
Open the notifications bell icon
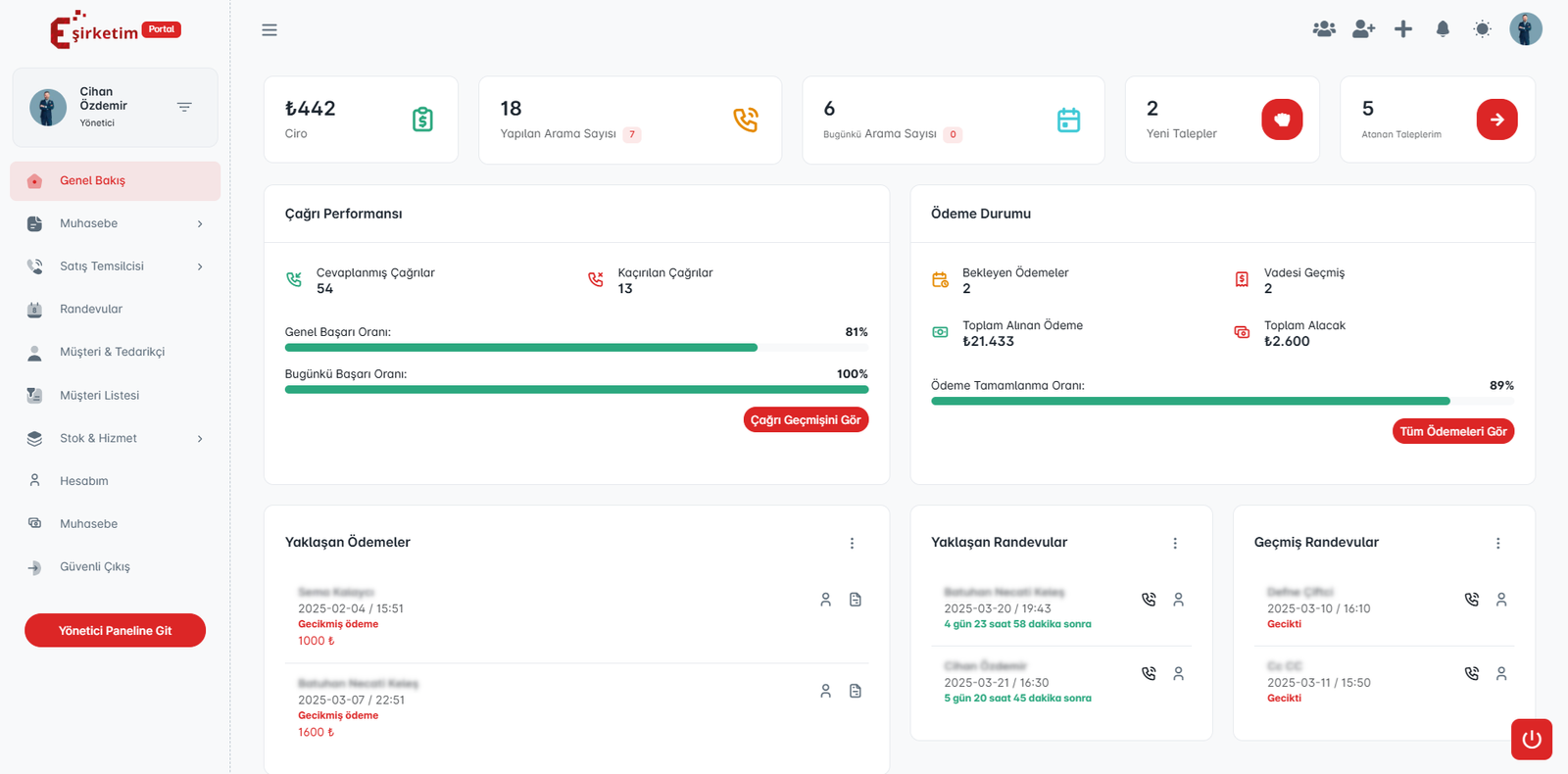(x=1443, y=29)
